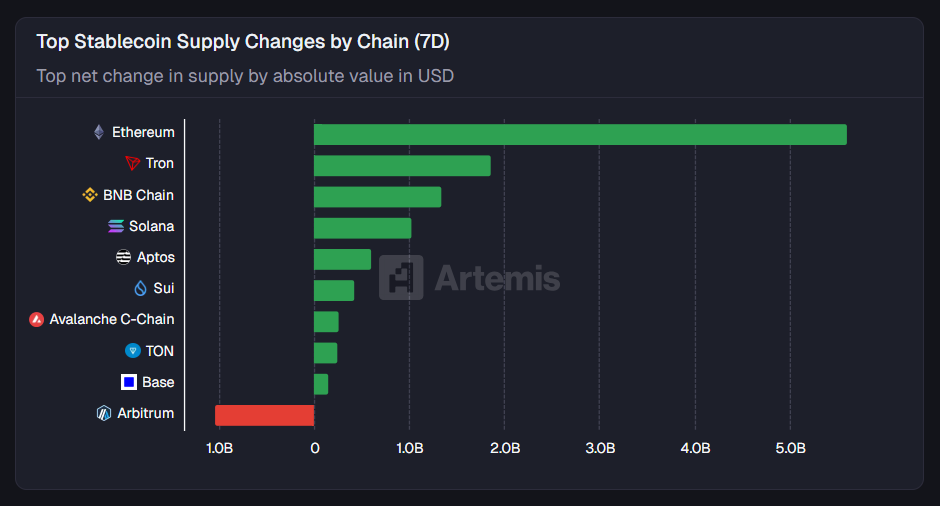Click the Arbitrum logo icon

tap(104, 413)
